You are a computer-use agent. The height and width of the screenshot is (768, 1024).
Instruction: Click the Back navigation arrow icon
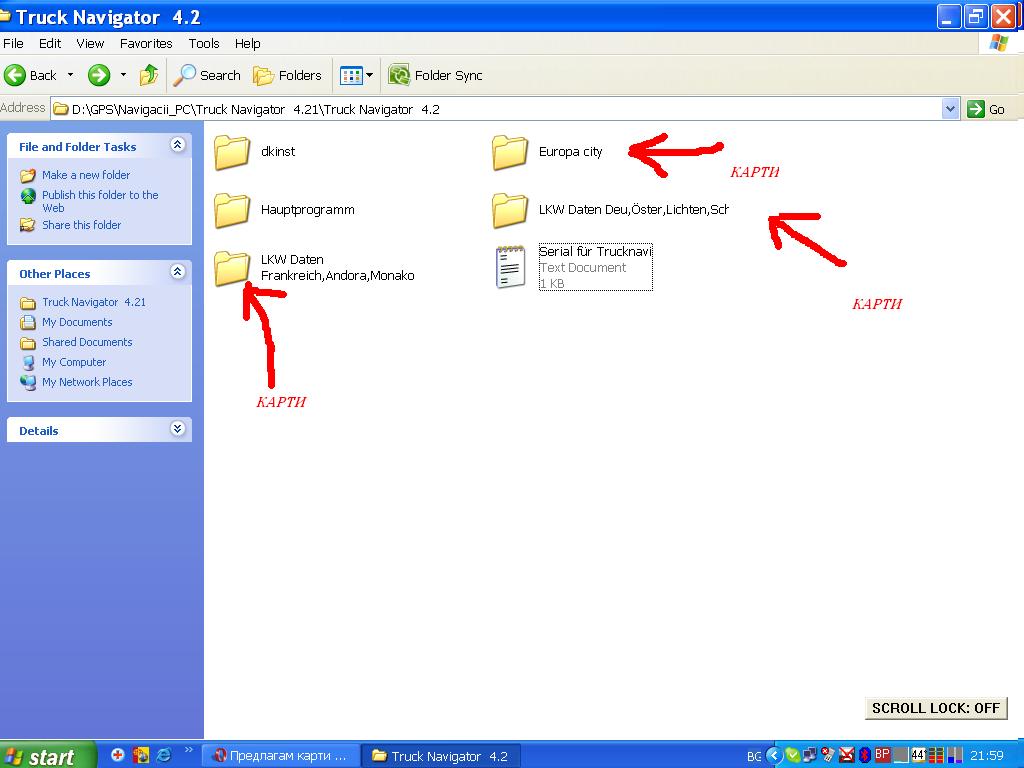tap(14, 75)
